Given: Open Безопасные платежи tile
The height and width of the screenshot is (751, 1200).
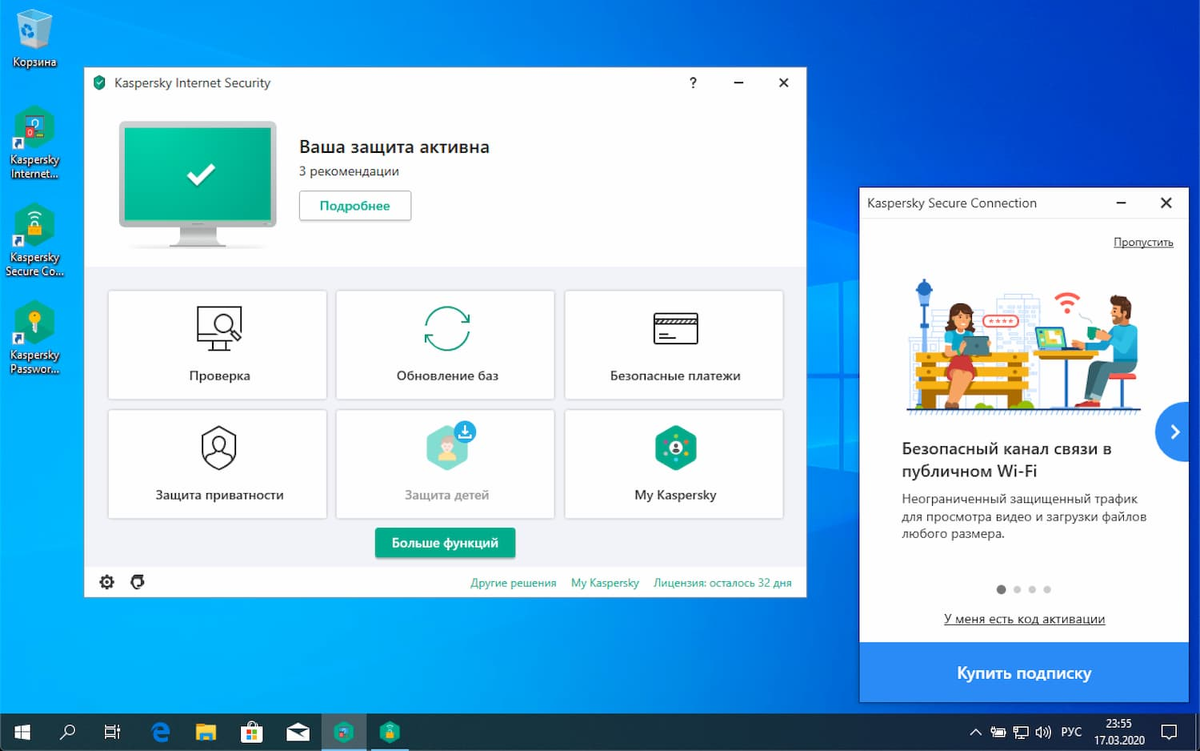Looking at the screenshot, I should tap(674, 345).
